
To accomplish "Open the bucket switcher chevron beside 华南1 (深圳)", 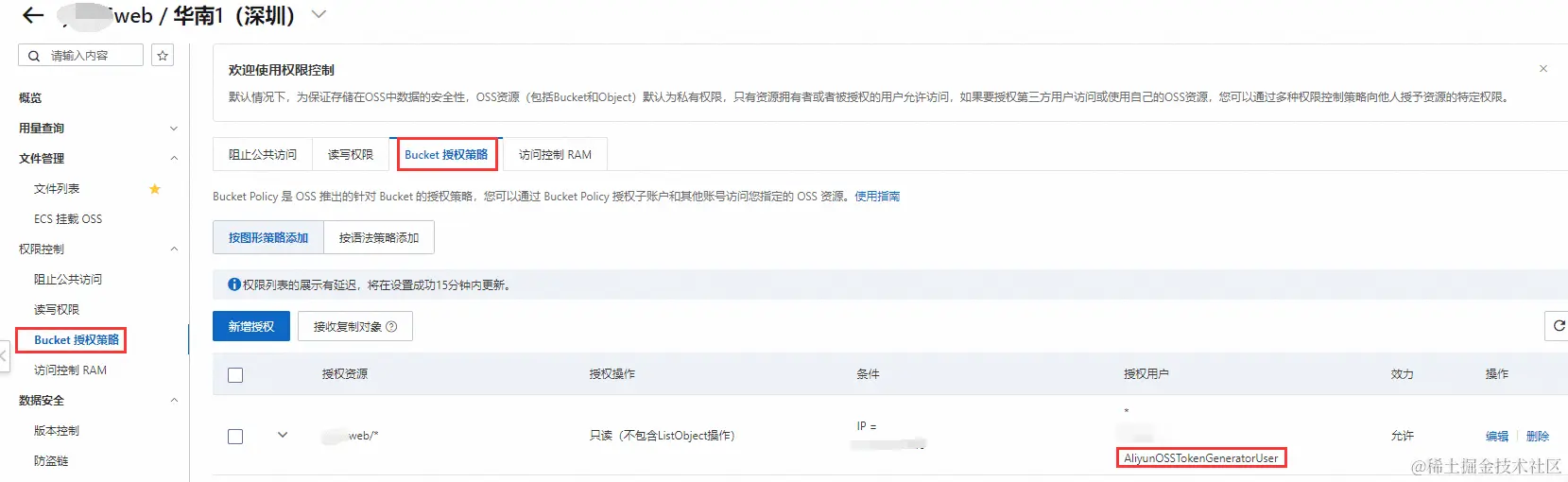I will pos(319,14).
